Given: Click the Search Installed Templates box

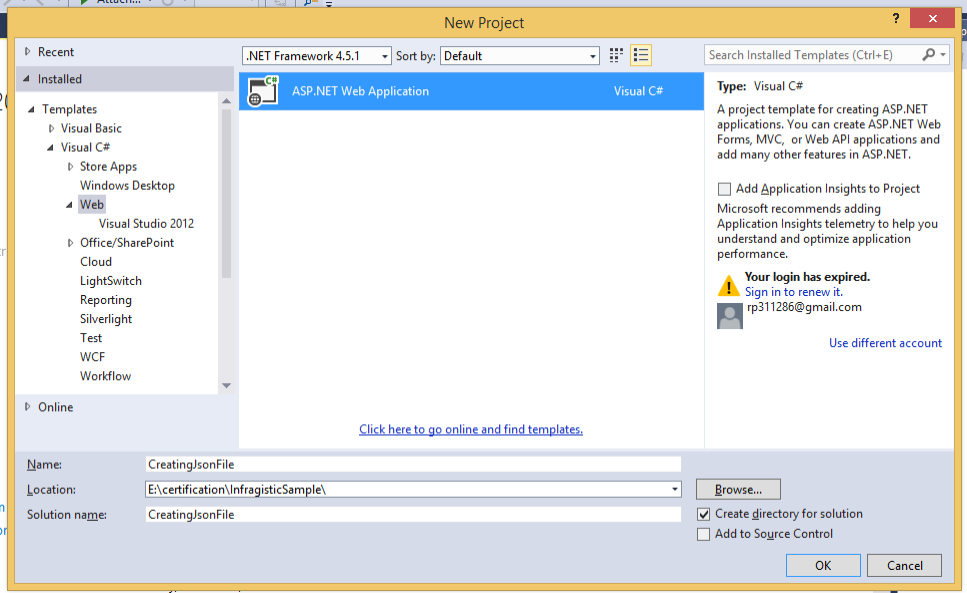Looking at the screenshot, I should point(812,55).
